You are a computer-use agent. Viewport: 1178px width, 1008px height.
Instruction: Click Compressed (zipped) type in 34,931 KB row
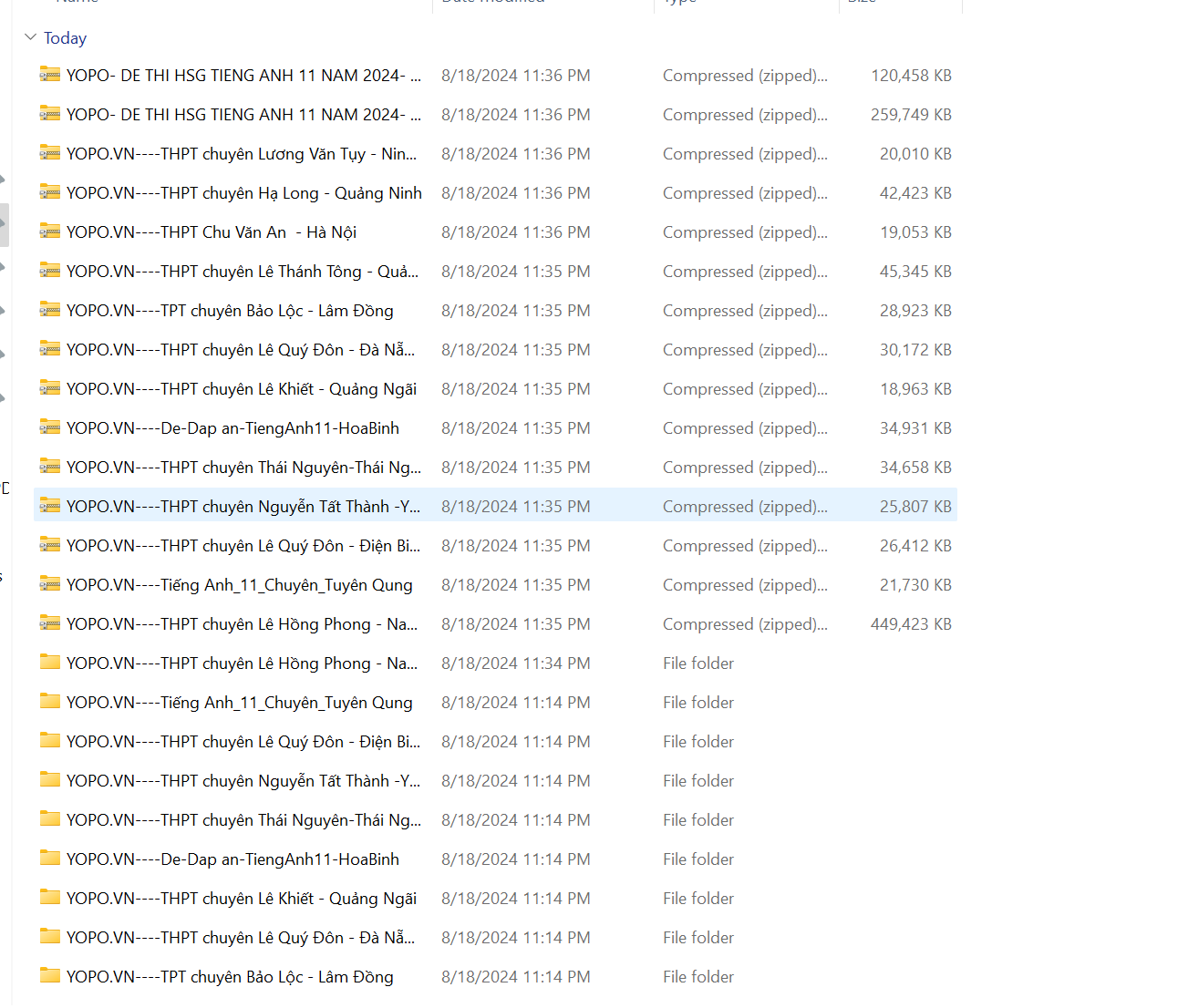tap(745, 428)
